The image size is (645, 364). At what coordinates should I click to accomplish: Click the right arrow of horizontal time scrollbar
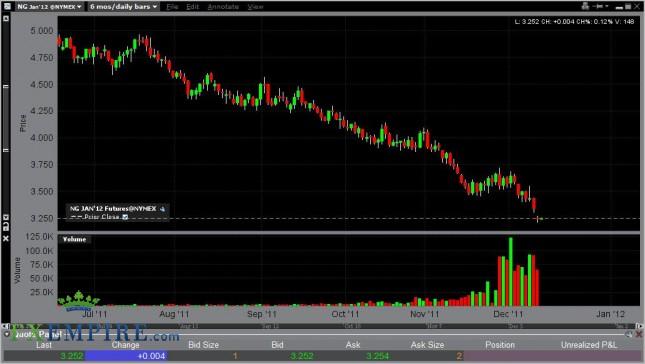coord(639,326)
